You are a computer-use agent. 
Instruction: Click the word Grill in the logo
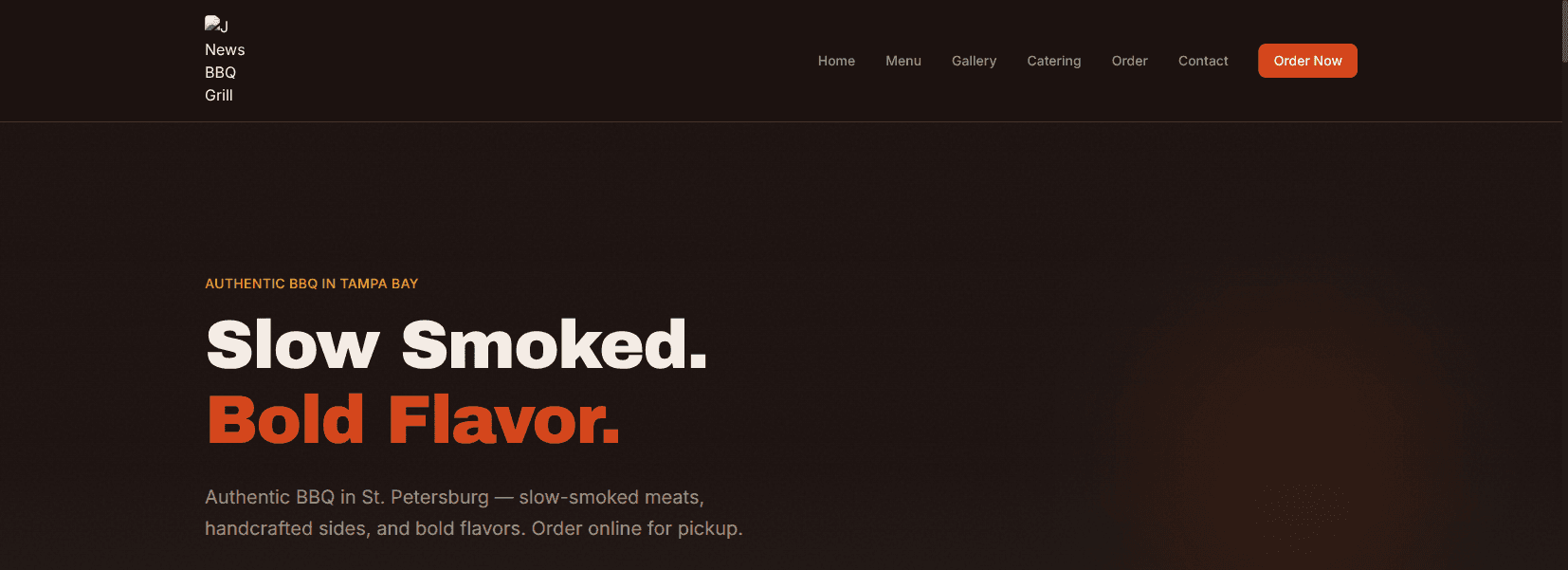(219, 95)
